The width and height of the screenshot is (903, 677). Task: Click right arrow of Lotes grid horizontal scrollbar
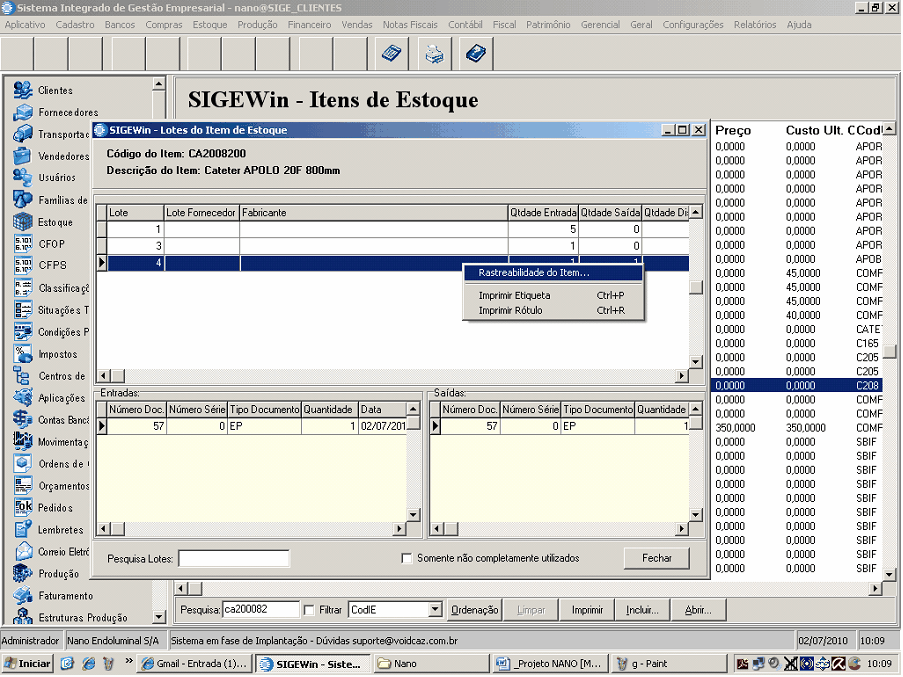(x=682, y=376)
